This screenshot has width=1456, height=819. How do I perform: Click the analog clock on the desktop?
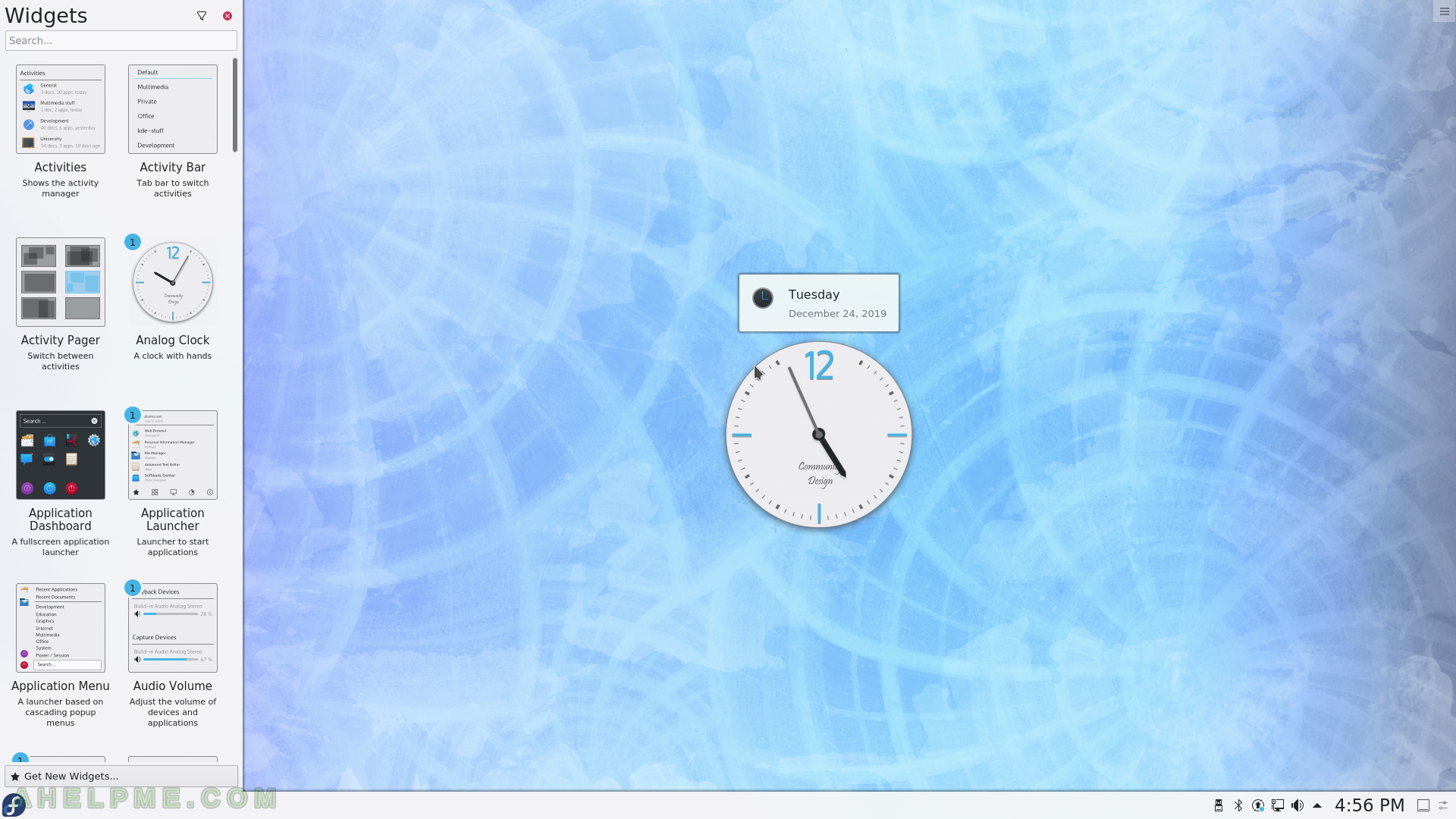click(819, 435)
